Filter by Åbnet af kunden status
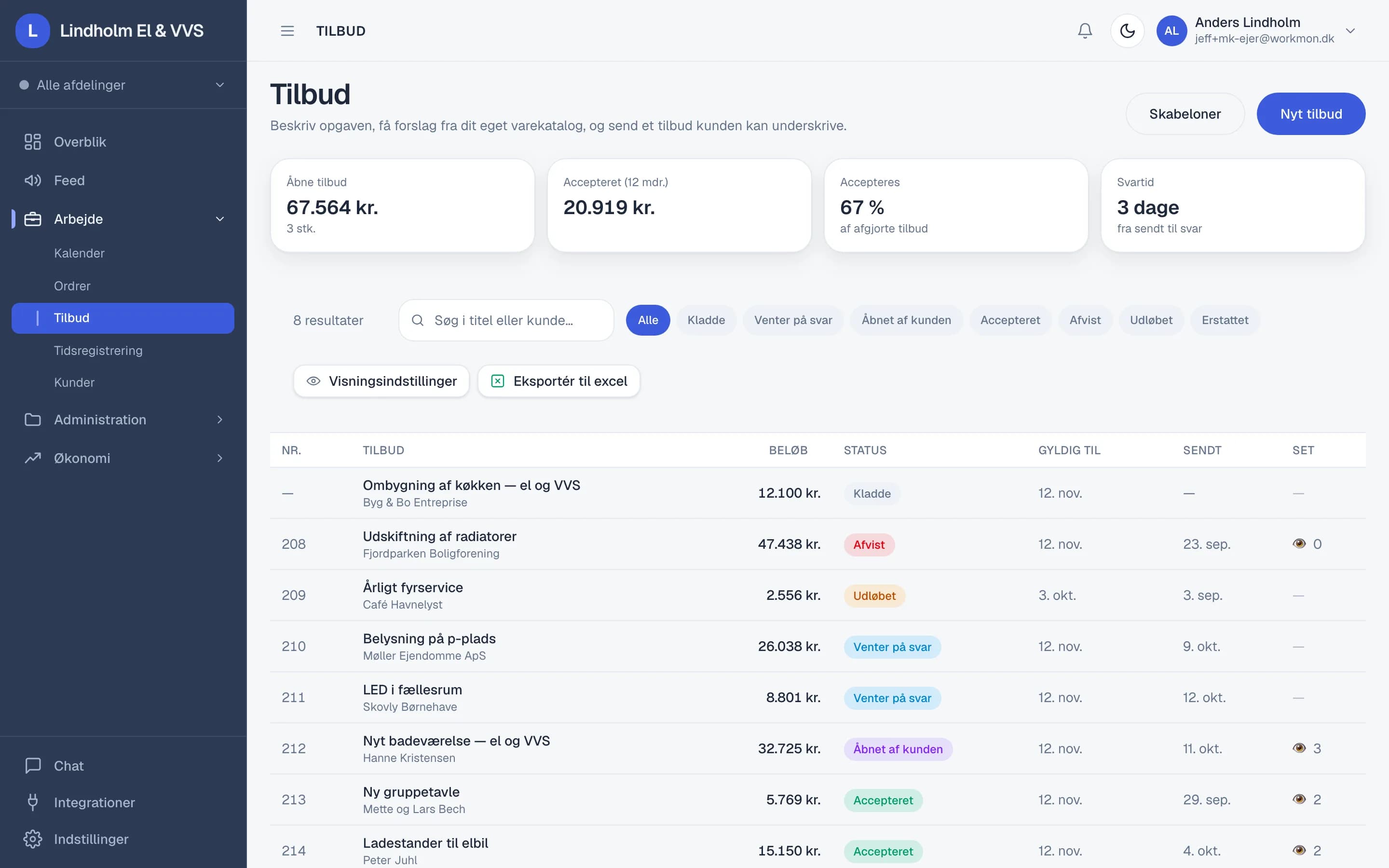1389x868 pixels. (x=906, y=320)
